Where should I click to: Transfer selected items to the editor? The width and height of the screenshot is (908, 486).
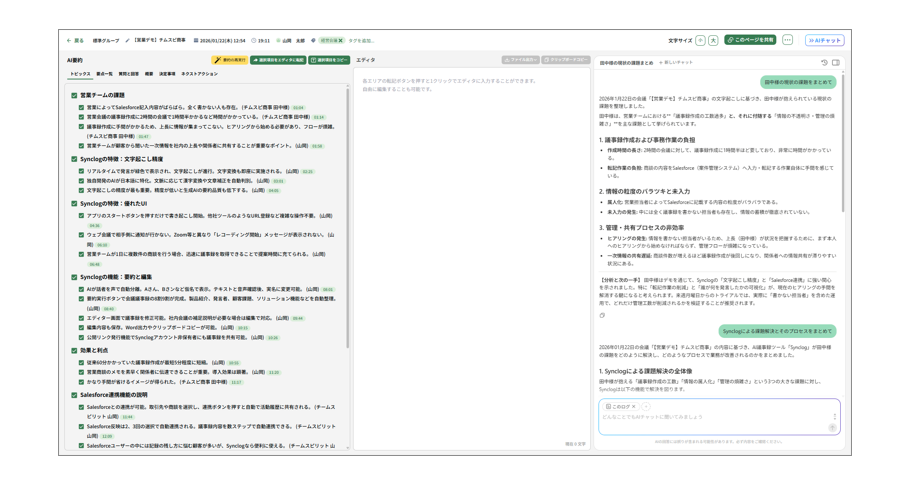(x=278, y=60)
